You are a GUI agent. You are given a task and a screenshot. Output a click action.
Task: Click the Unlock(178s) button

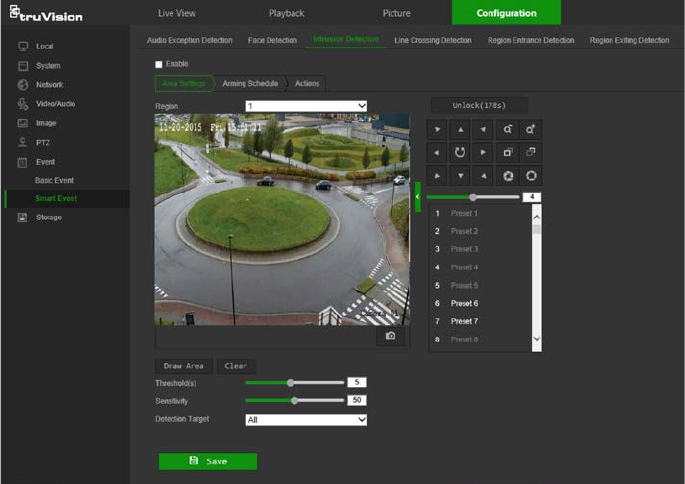(479, 105)
